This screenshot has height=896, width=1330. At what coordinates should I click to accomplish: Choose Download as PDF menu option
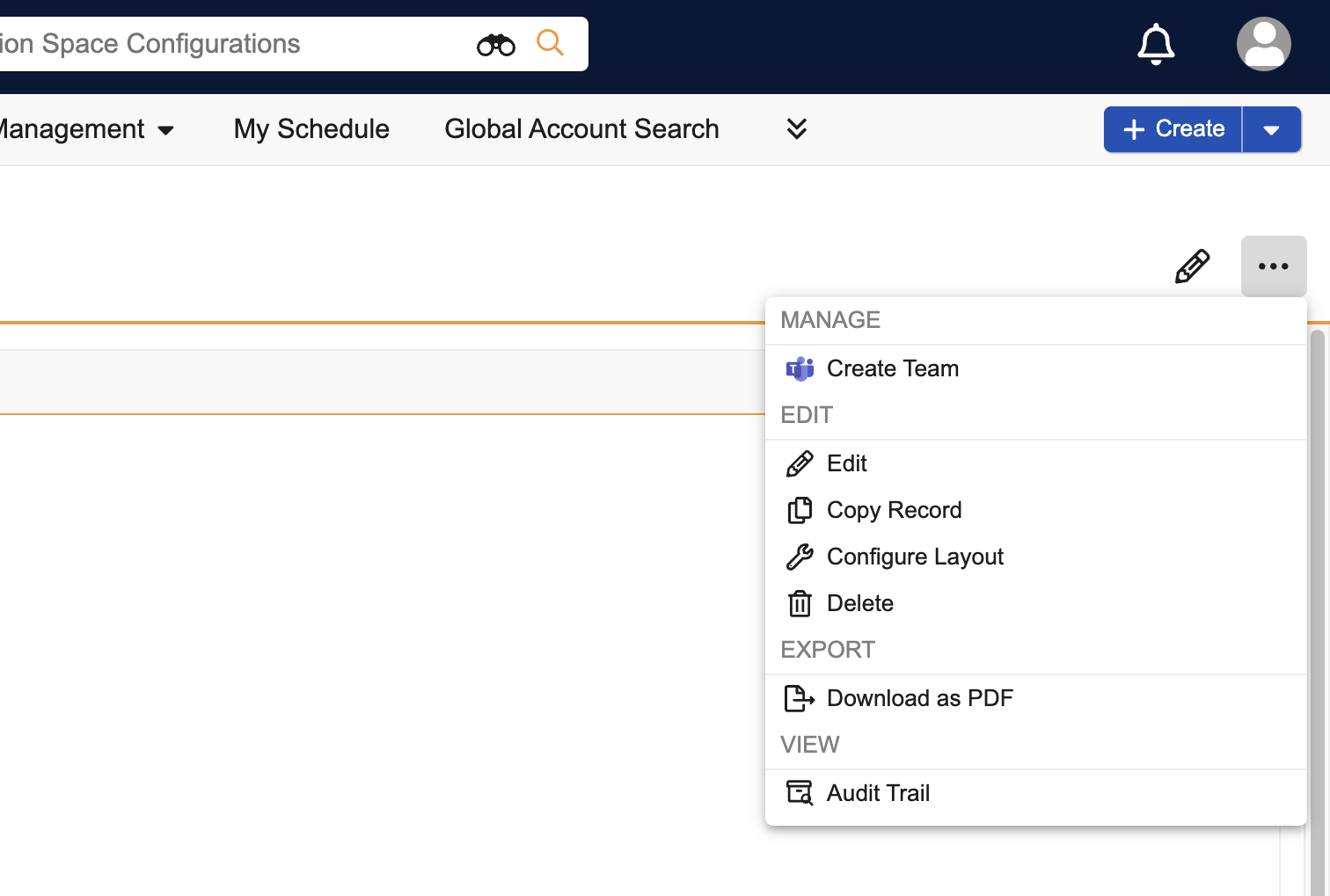(919, 699)
